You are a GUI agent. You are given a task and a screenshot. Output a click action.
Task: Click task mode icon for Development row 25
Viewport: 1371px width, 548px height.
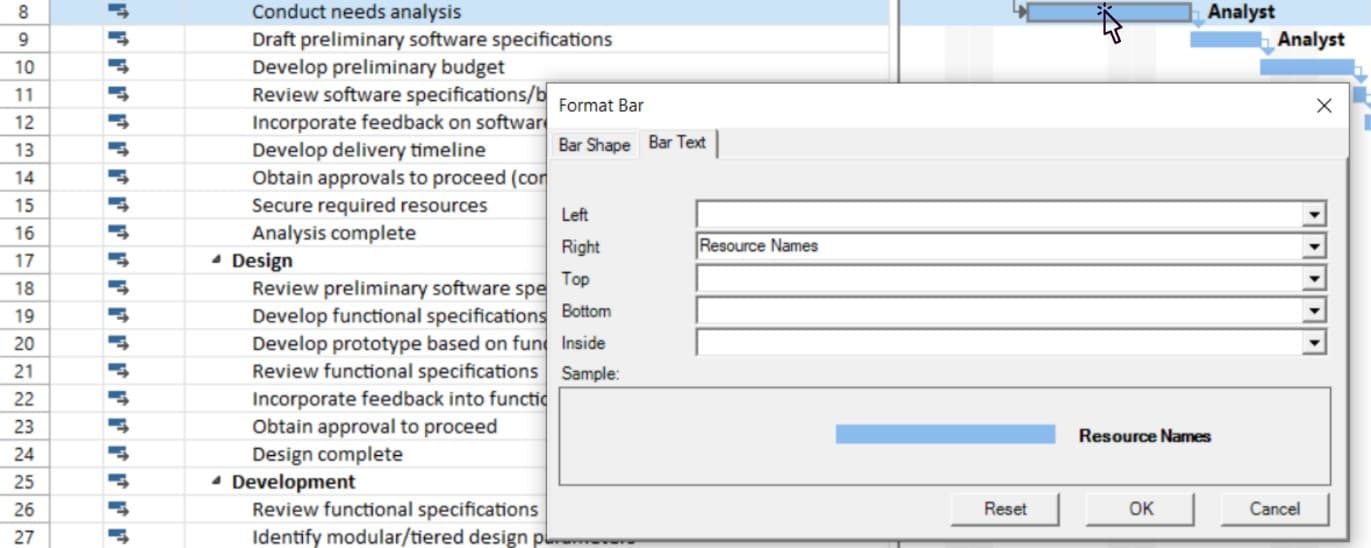[x=118, y=482]
